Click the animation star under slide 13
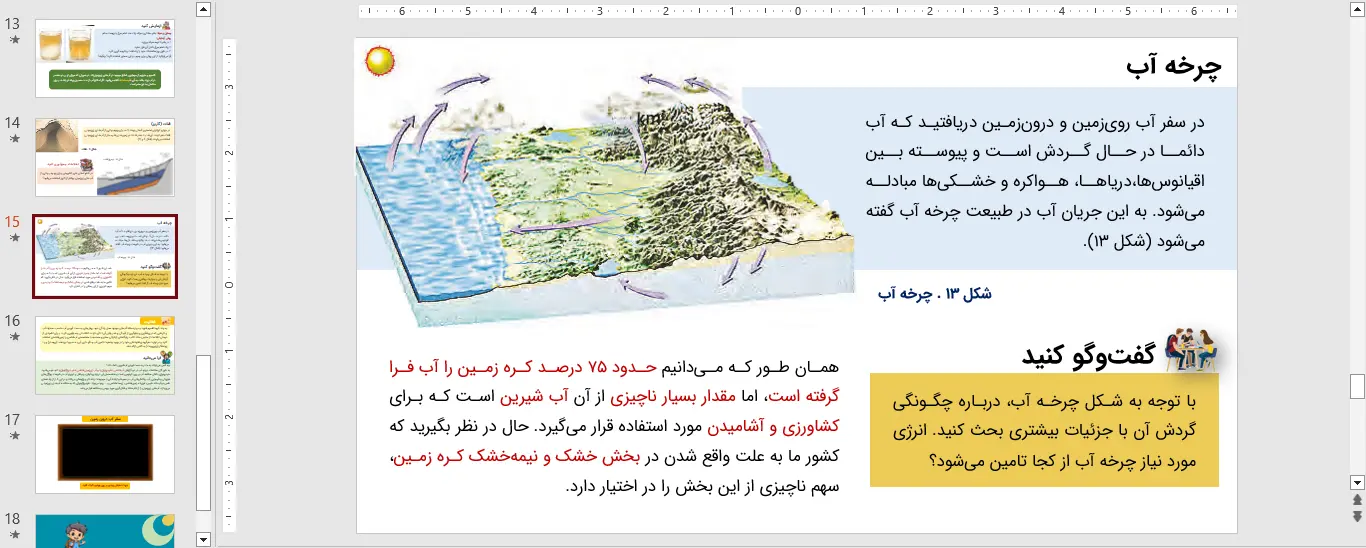Viewport: 1366px width, 548px height. click(x=14, y=41)
